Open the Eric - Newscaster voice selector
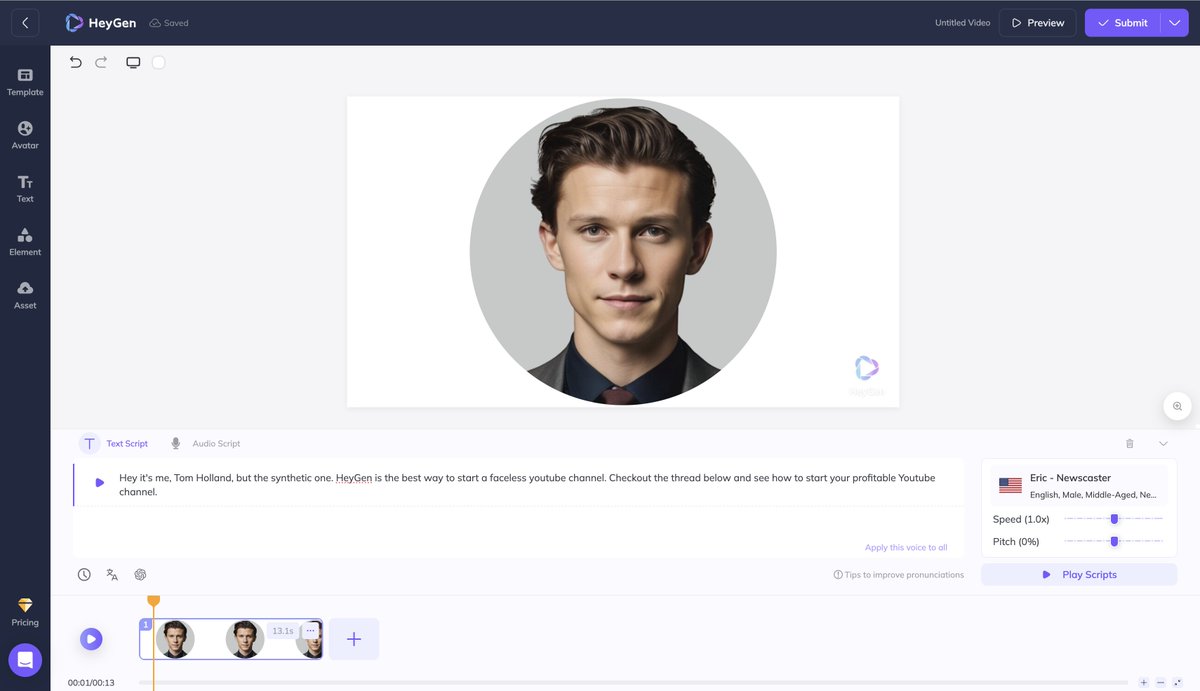1200x691 pixels. pyautogui.click(x=1079, y=485)
